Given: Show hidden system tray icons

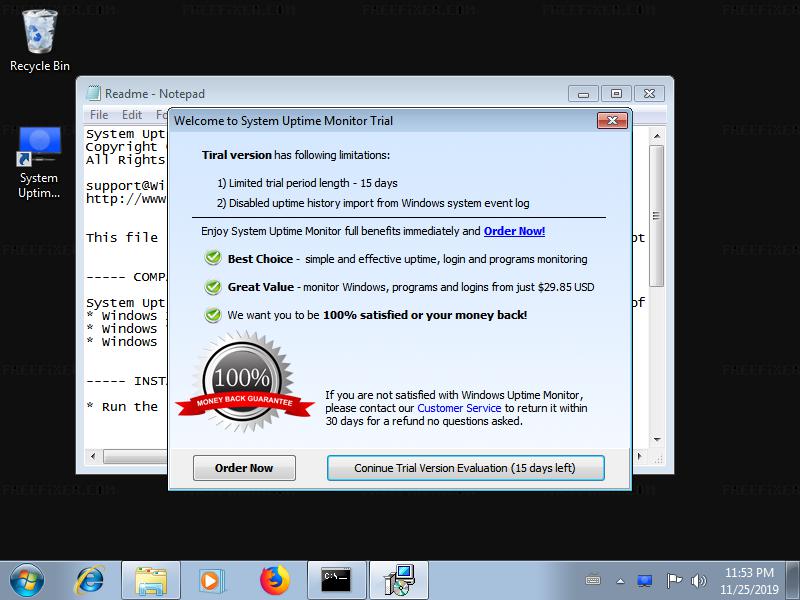Looking at the screenshot, I should tap(620, 581).
